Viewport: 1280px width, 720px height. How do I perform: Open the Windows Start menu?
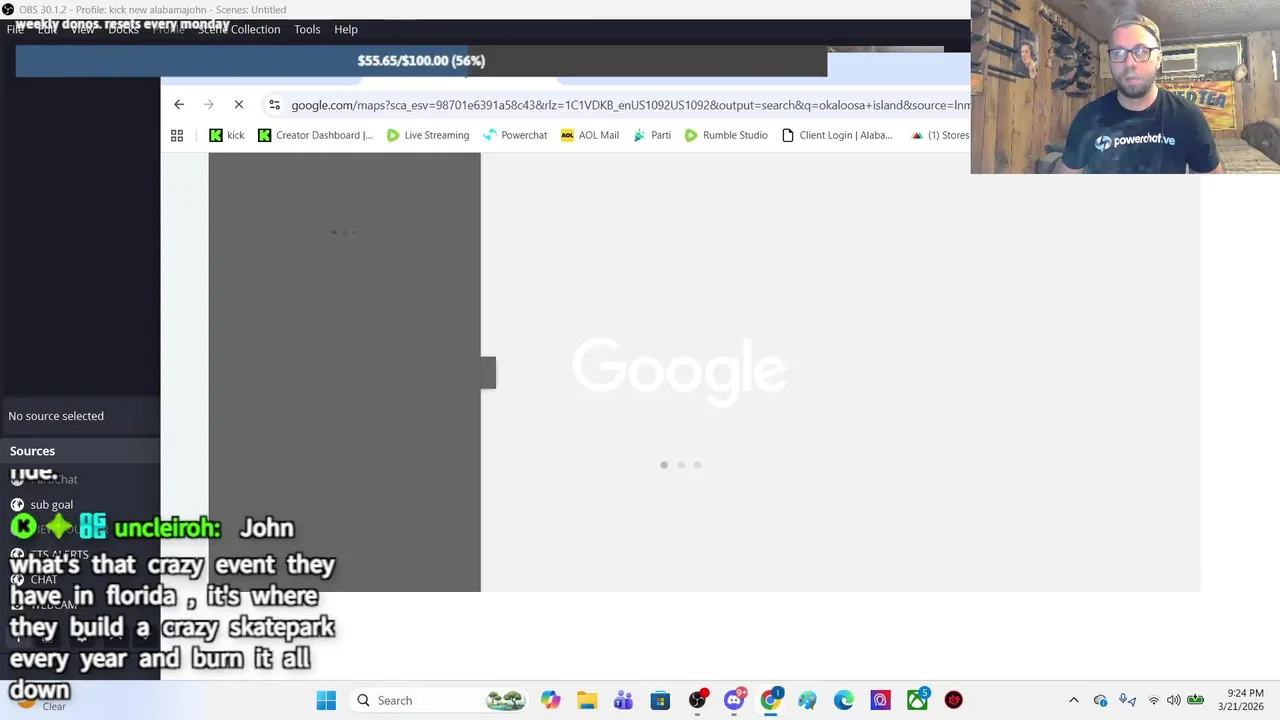[x=326, y=700]
